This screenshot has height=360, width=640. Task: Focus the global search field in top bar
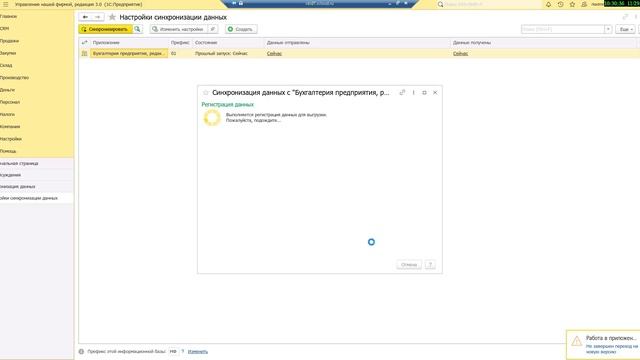tap(492, 4)
